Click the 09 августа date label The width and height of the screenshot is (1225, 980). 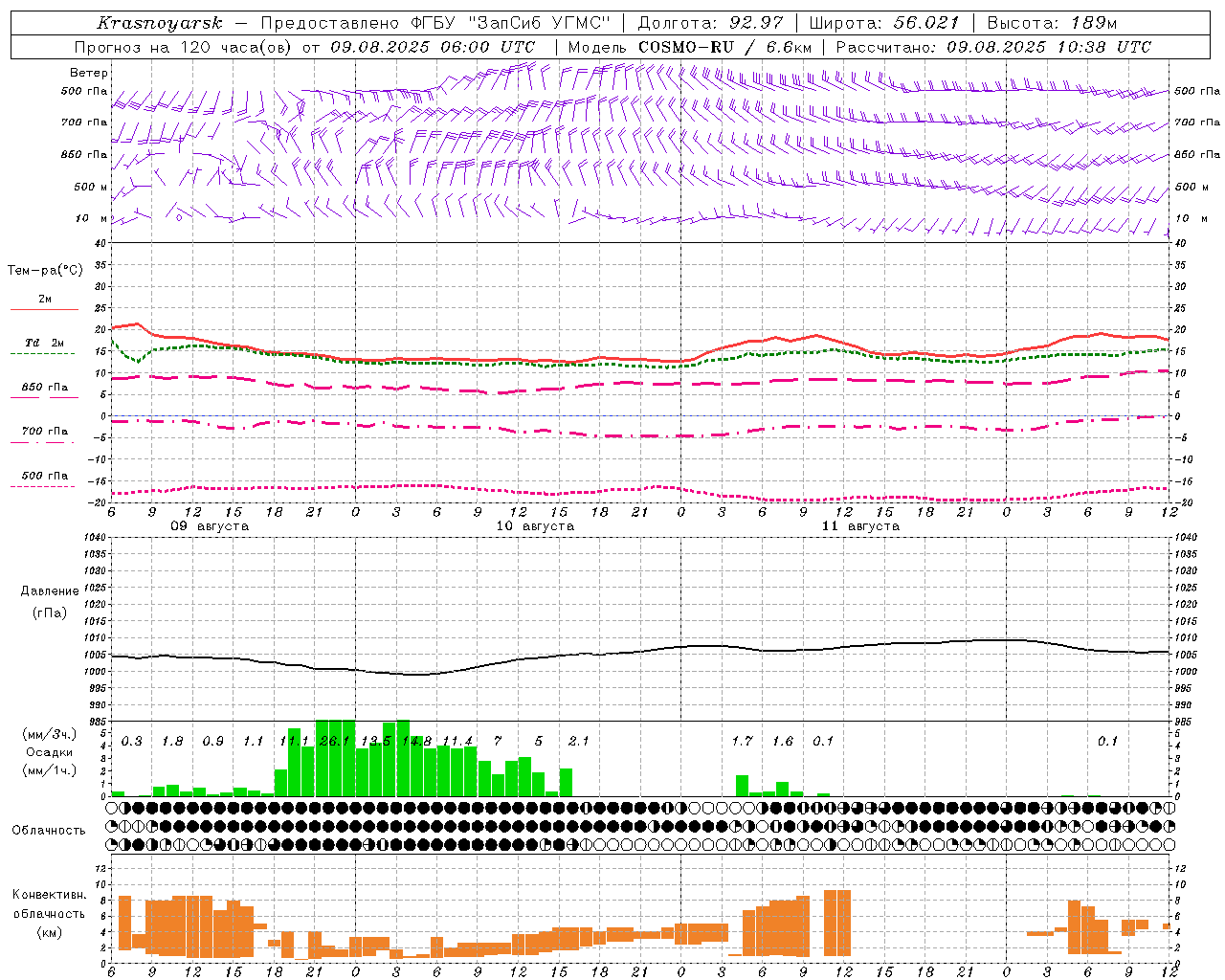tap(210, 526)
